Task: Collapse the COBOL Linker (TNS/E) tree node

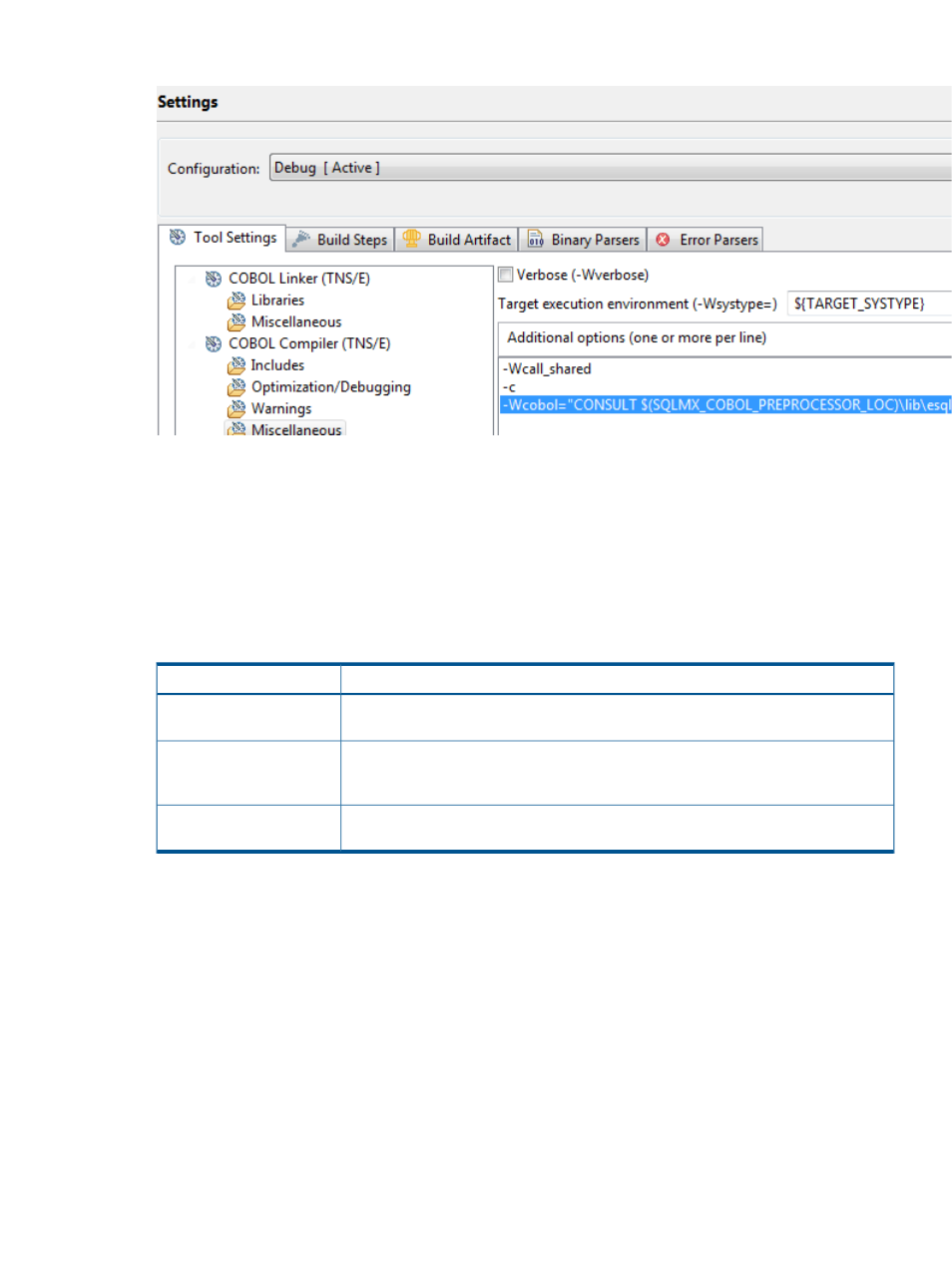Action: point(194,279)
